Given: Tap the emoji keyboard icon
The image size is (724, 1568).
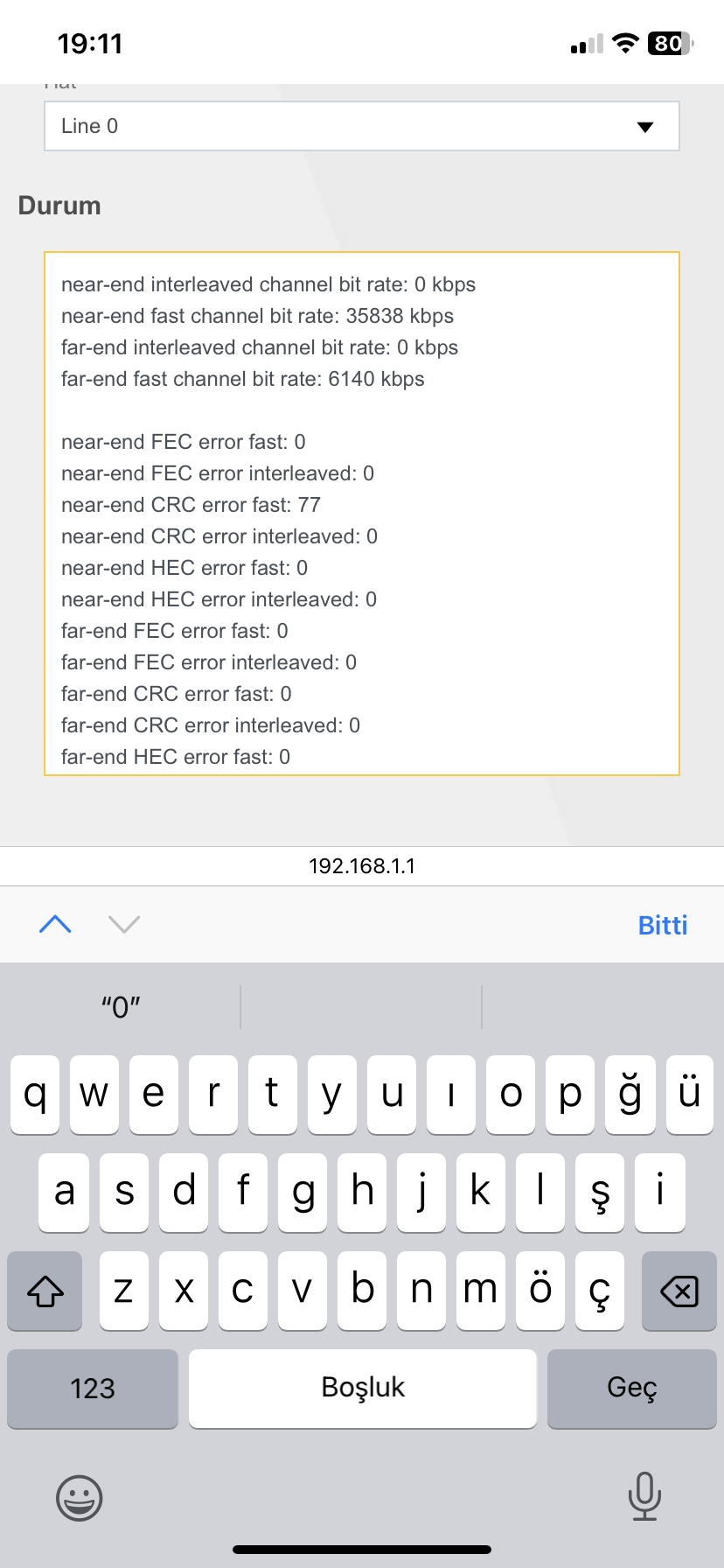Looking at the screenshot, I should point(80,1497).
